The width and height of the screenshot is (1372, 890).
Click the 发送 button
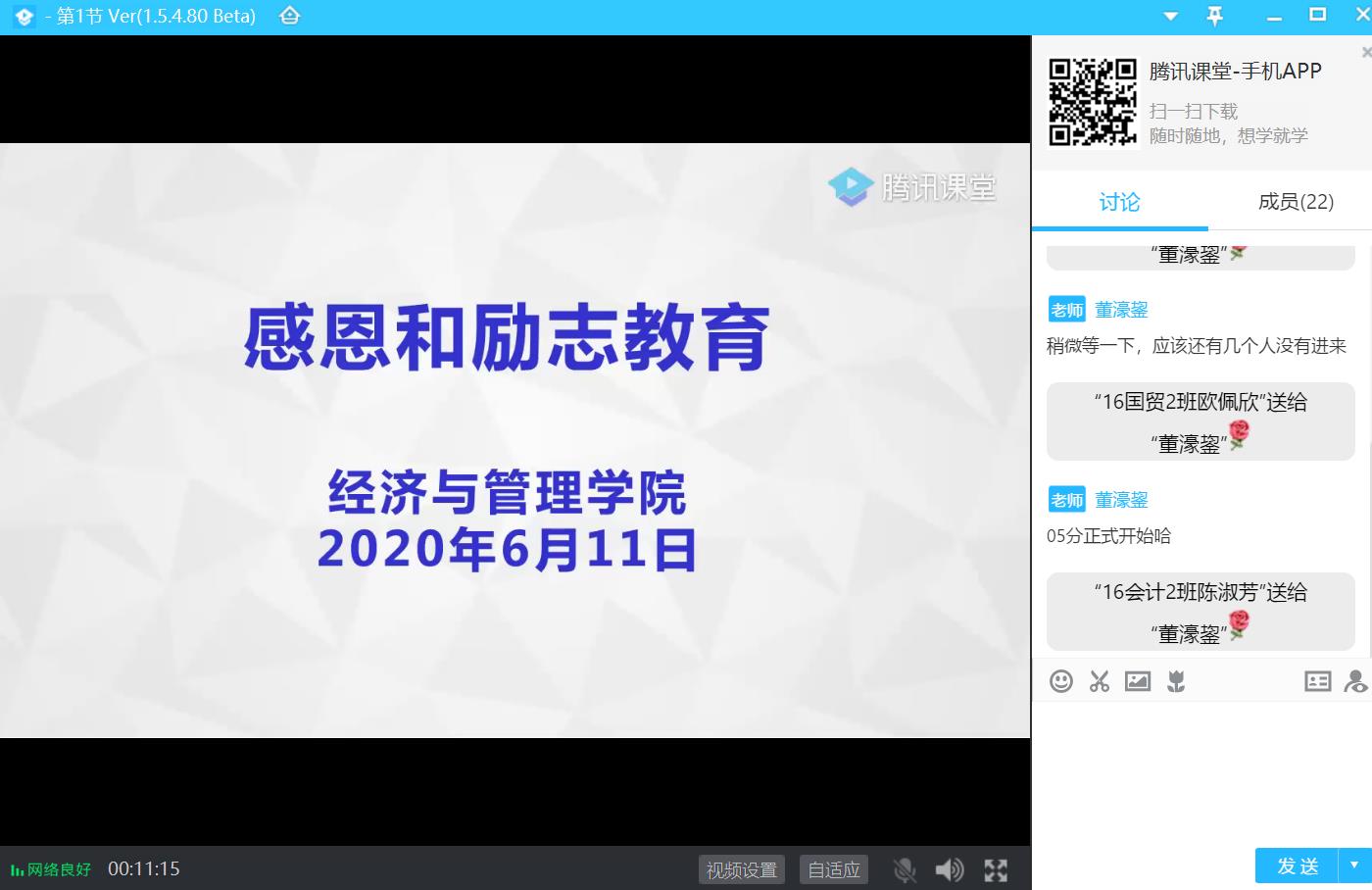pos(1298,865)
